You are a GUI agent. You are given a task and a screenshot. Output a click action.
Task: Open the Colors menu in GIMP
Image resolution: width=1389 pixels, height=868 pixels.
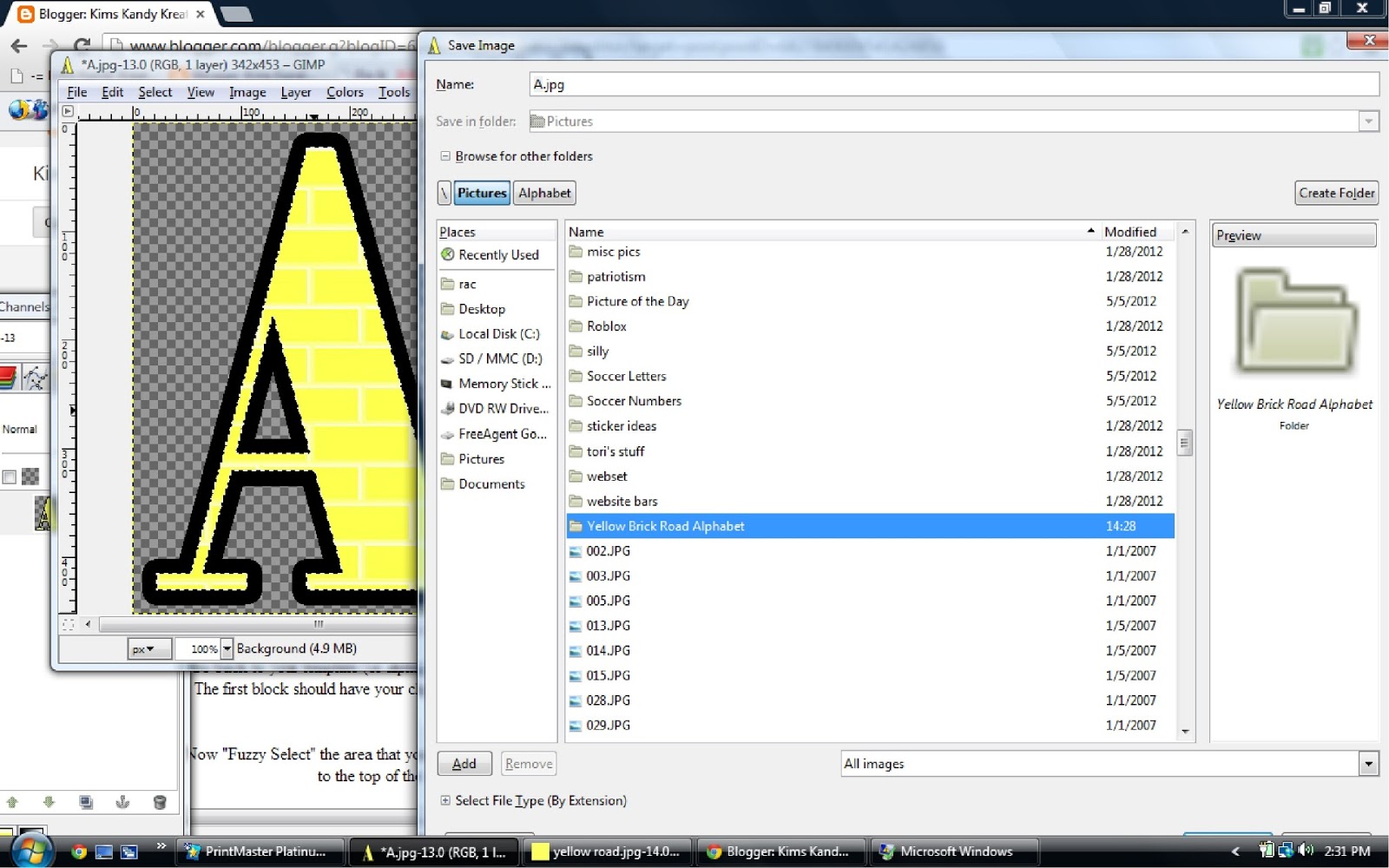click(344, 92)
